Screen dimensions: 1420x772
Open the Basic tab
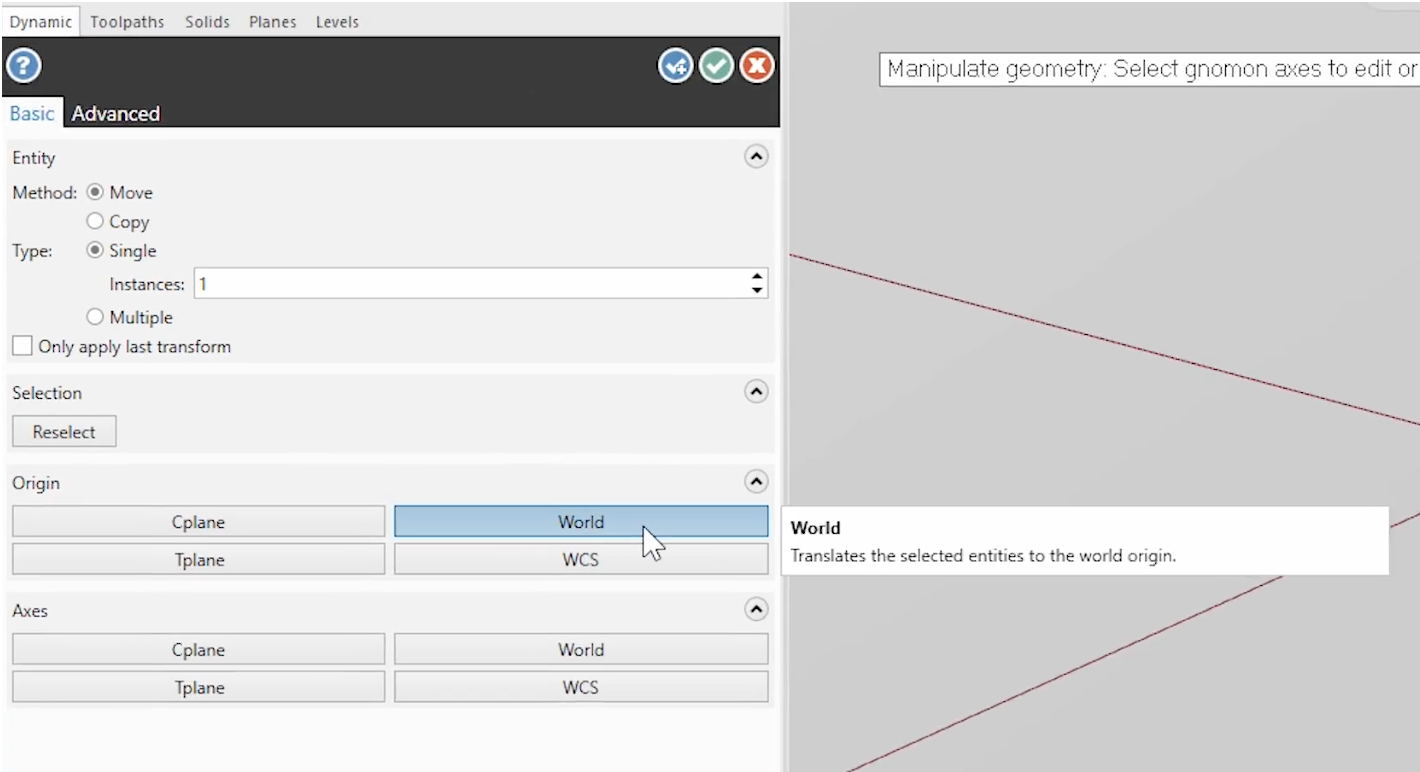pyautogui.click(x=32, y=113)
